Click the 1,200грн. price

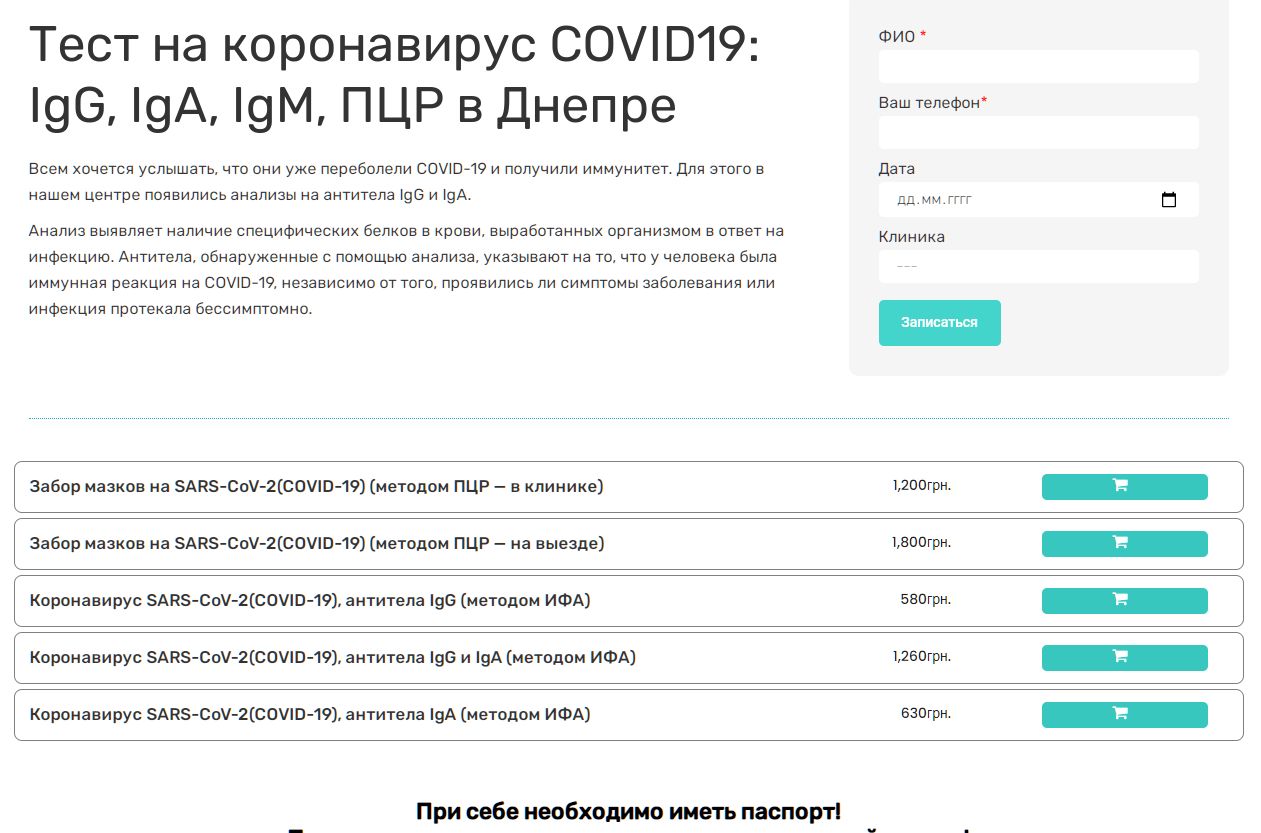click(x=921, y=486)
